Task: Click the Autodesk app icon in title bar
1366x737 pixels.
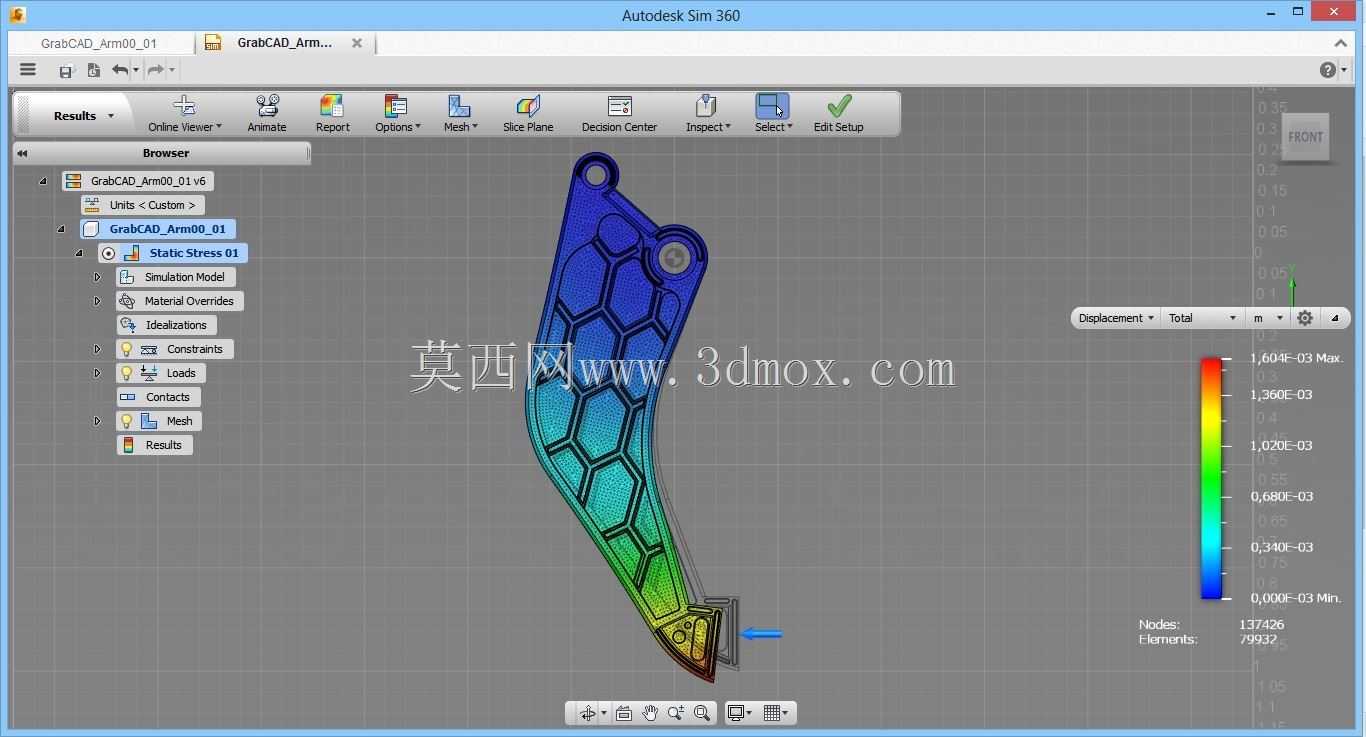Action: pyautogui.click(x=17, y=14)
